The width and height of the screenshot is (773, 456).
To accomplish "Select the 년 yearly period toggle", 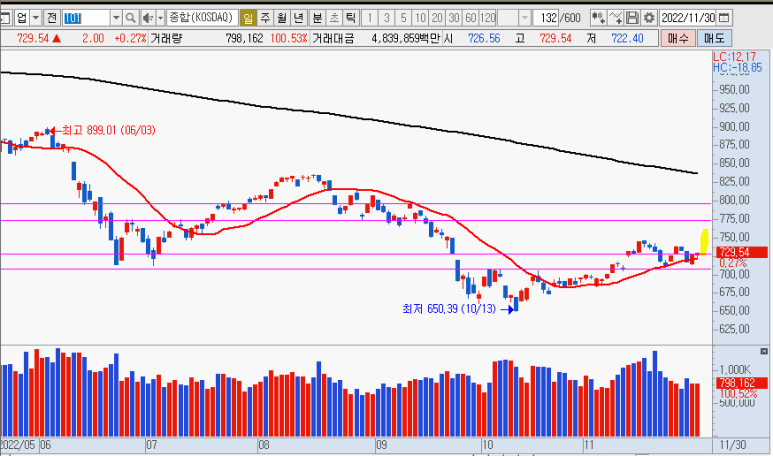I will (299, 19).
